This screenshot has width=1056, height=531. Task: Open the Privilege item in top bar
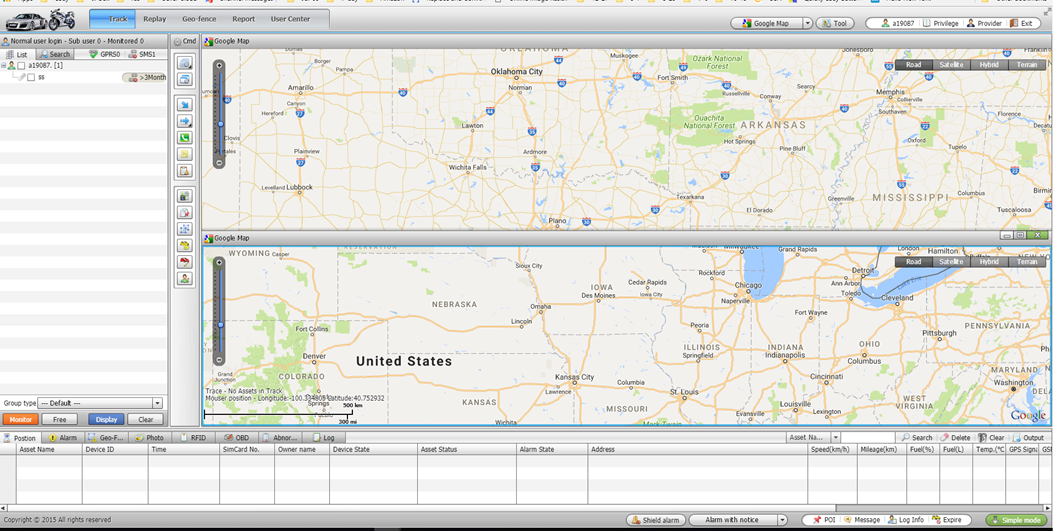coord(940,23)
